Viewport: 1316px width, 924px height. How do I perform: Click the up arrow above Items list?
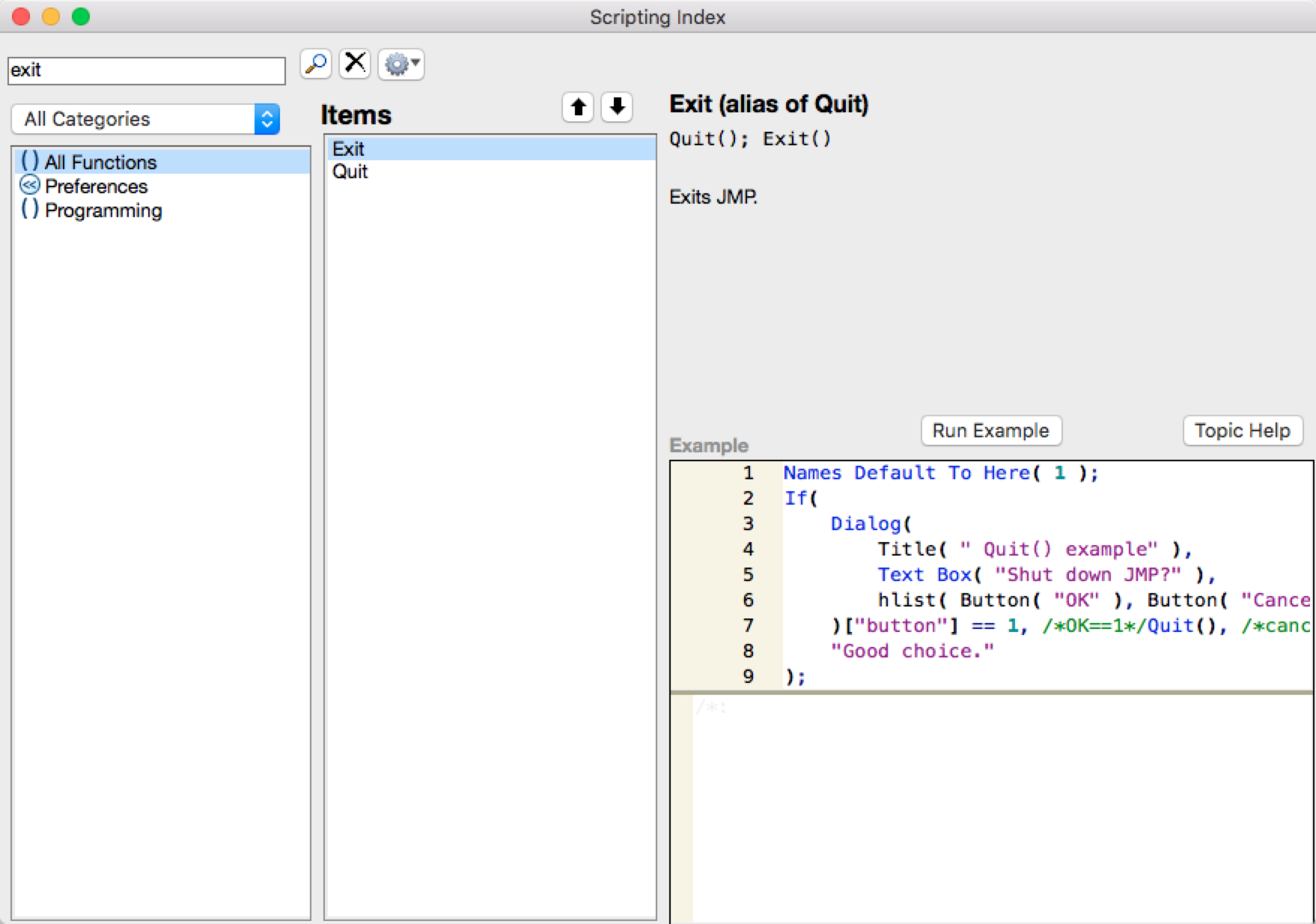click(578, 107)
